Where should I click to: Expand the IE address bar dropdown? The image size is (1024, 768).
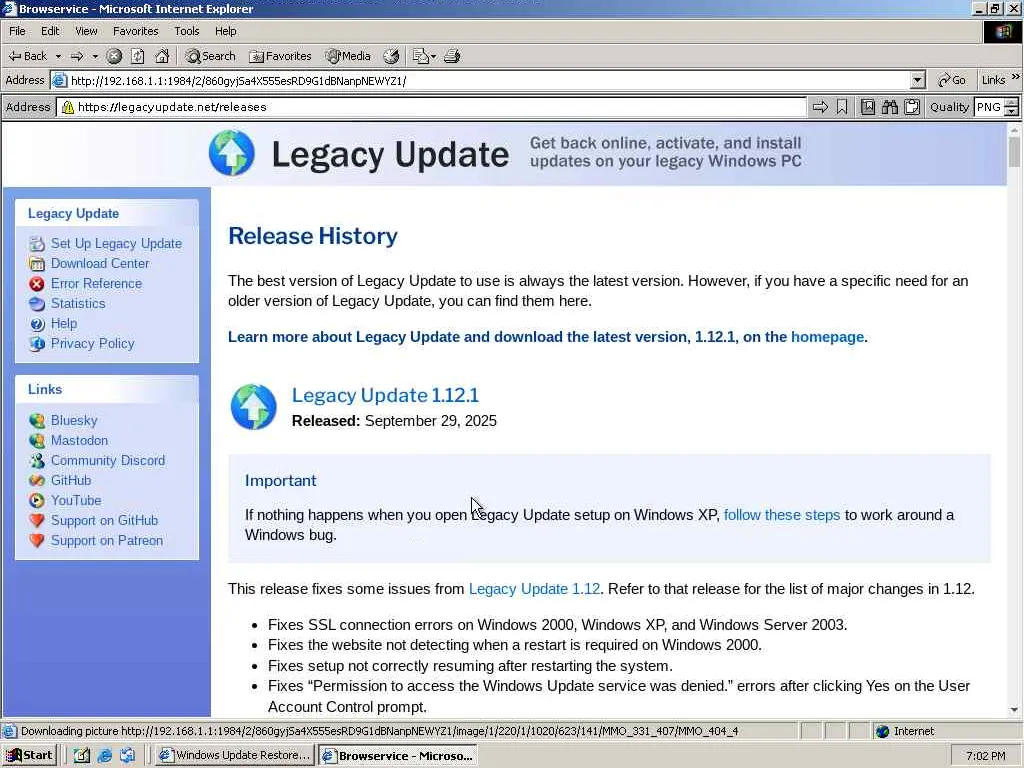(x=918, y=80)
